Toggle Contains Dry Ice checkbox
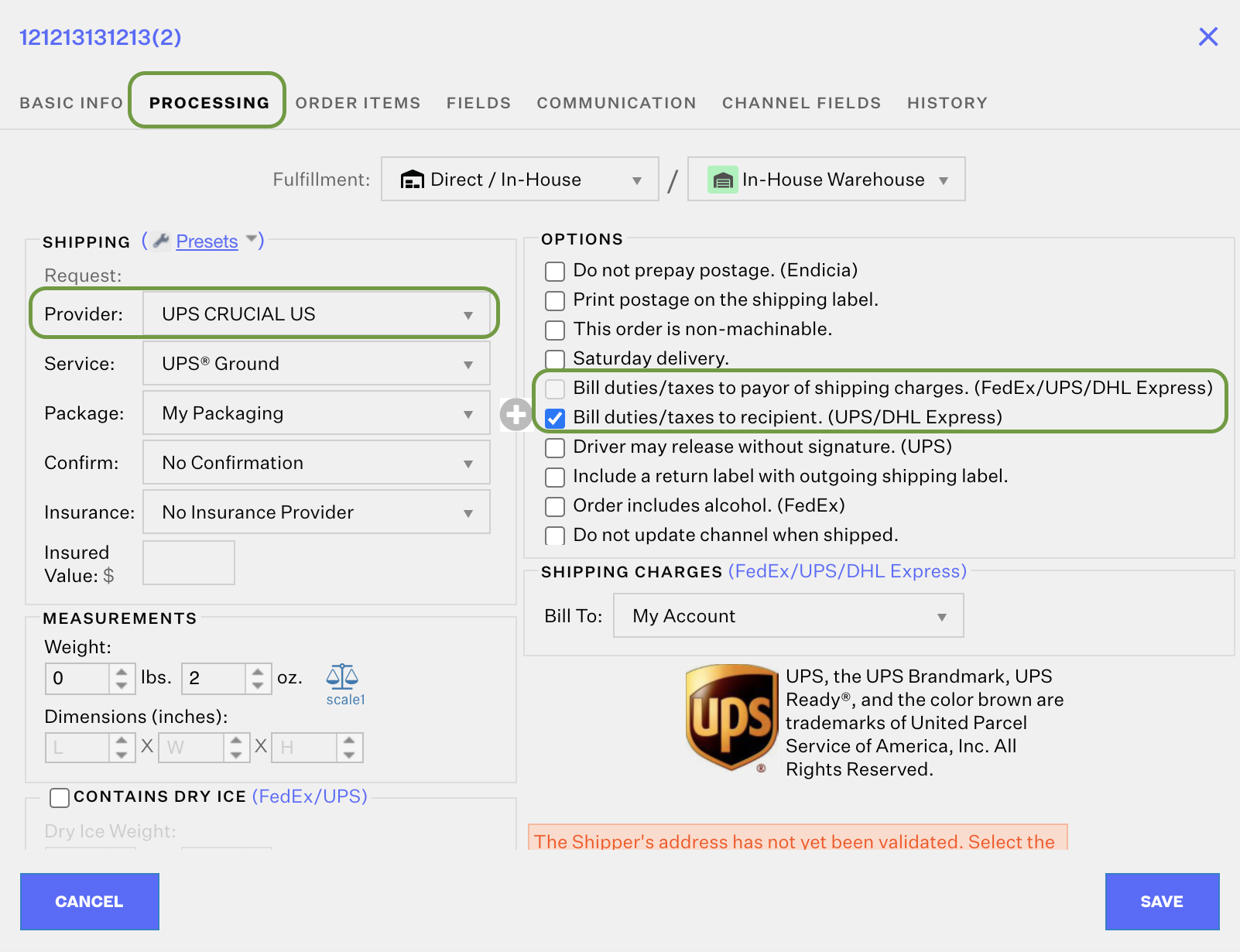The height and width of the screenshot is (952, 1240). pyautogui.click(x=60, y=797)
